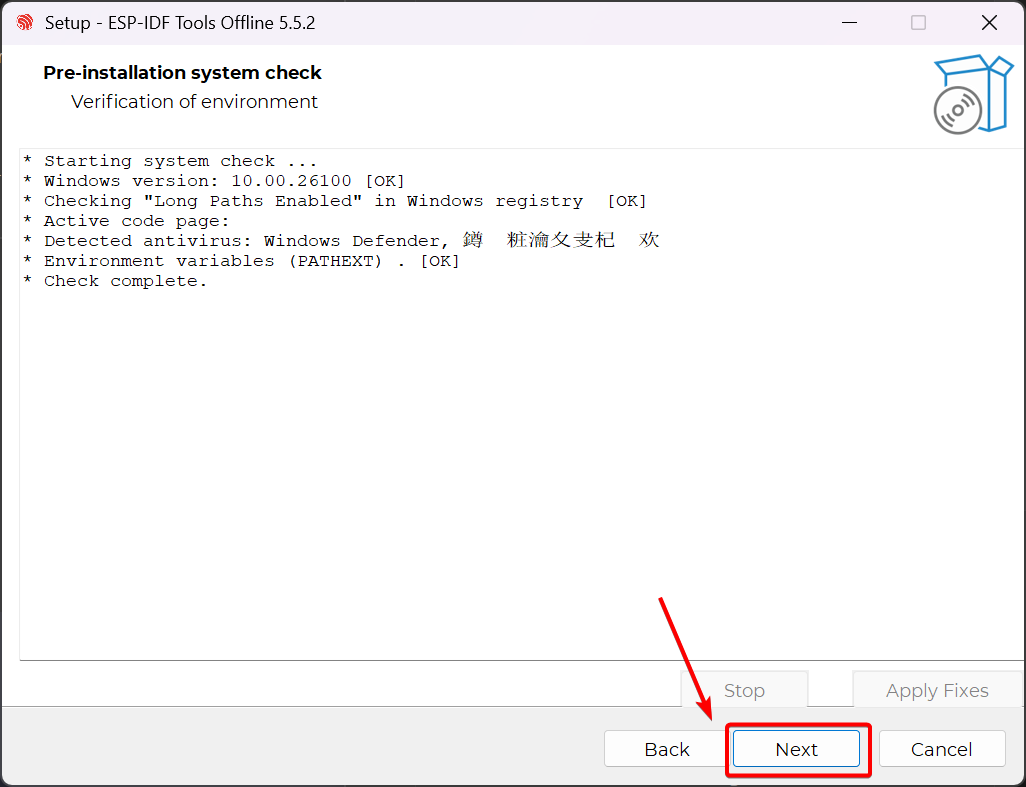Screen dimensions: 1026x787
Task: Cancel the ESP-IDF installation
Action: tap(941, 749)
